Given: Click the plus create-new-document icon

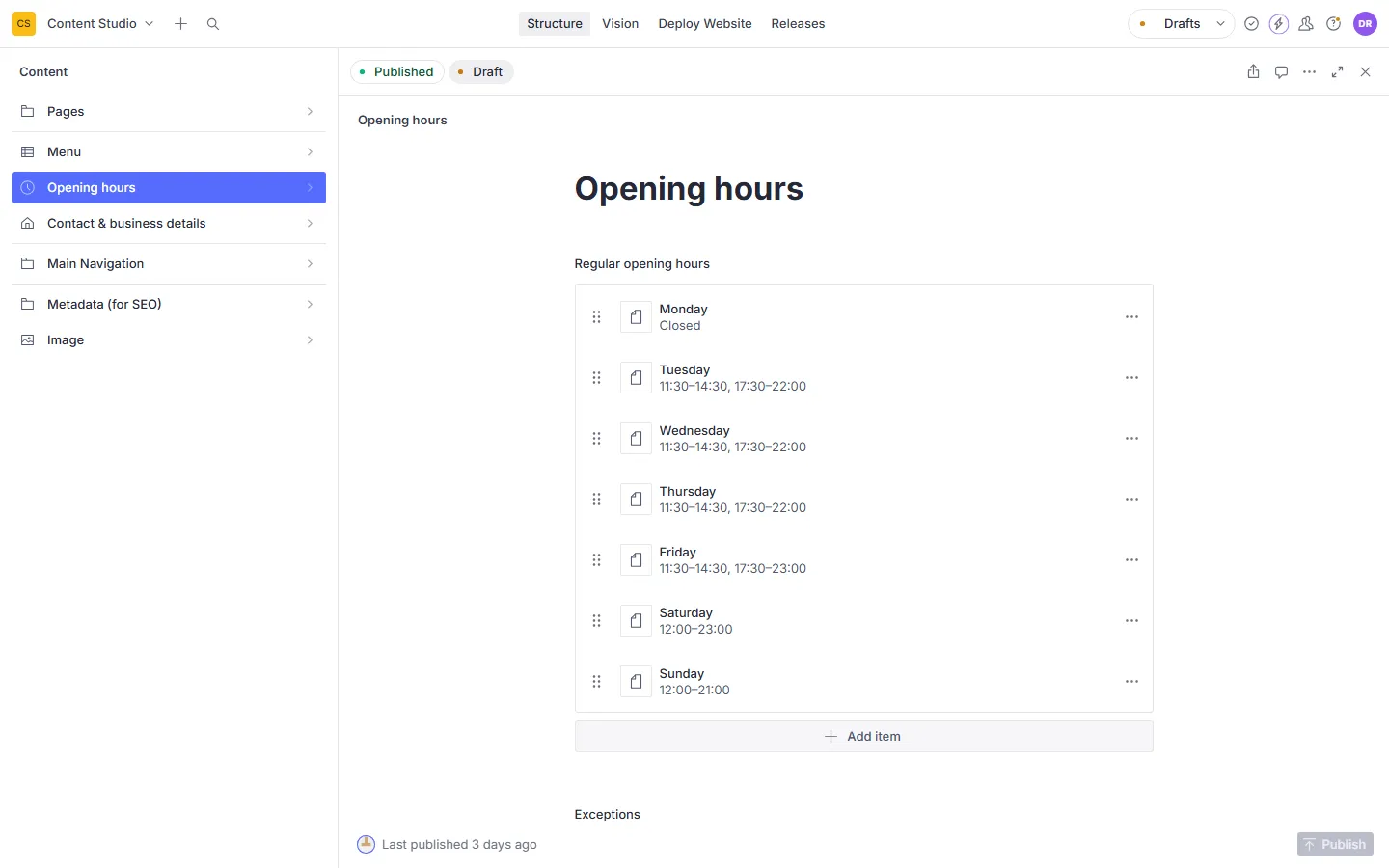Looking at the screenshot, I should [180, 24].
